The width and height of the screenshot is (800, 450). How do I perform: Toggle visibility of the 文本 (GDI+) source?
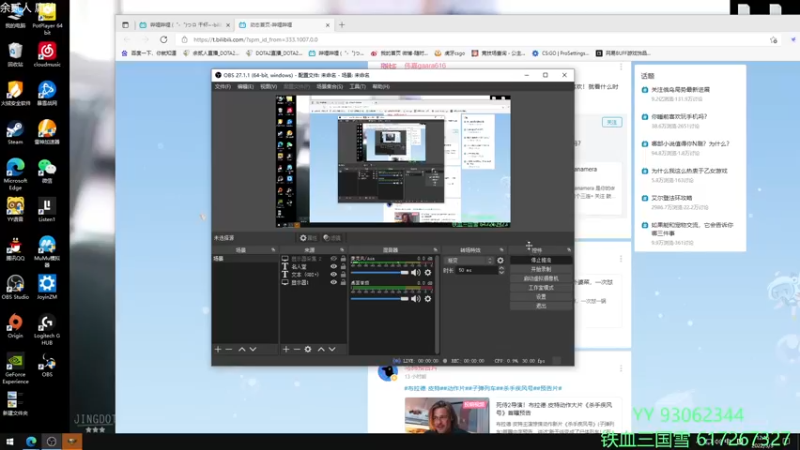[333, 274]
